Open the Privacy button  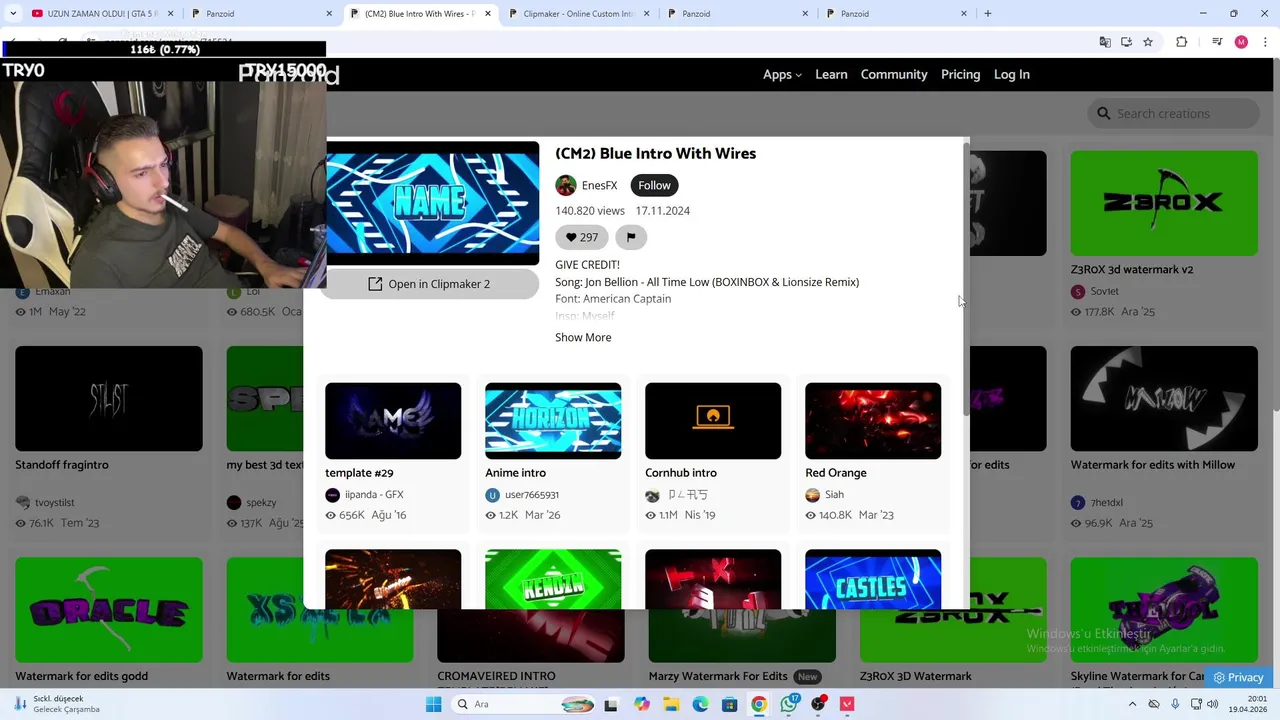point(1239,677)
